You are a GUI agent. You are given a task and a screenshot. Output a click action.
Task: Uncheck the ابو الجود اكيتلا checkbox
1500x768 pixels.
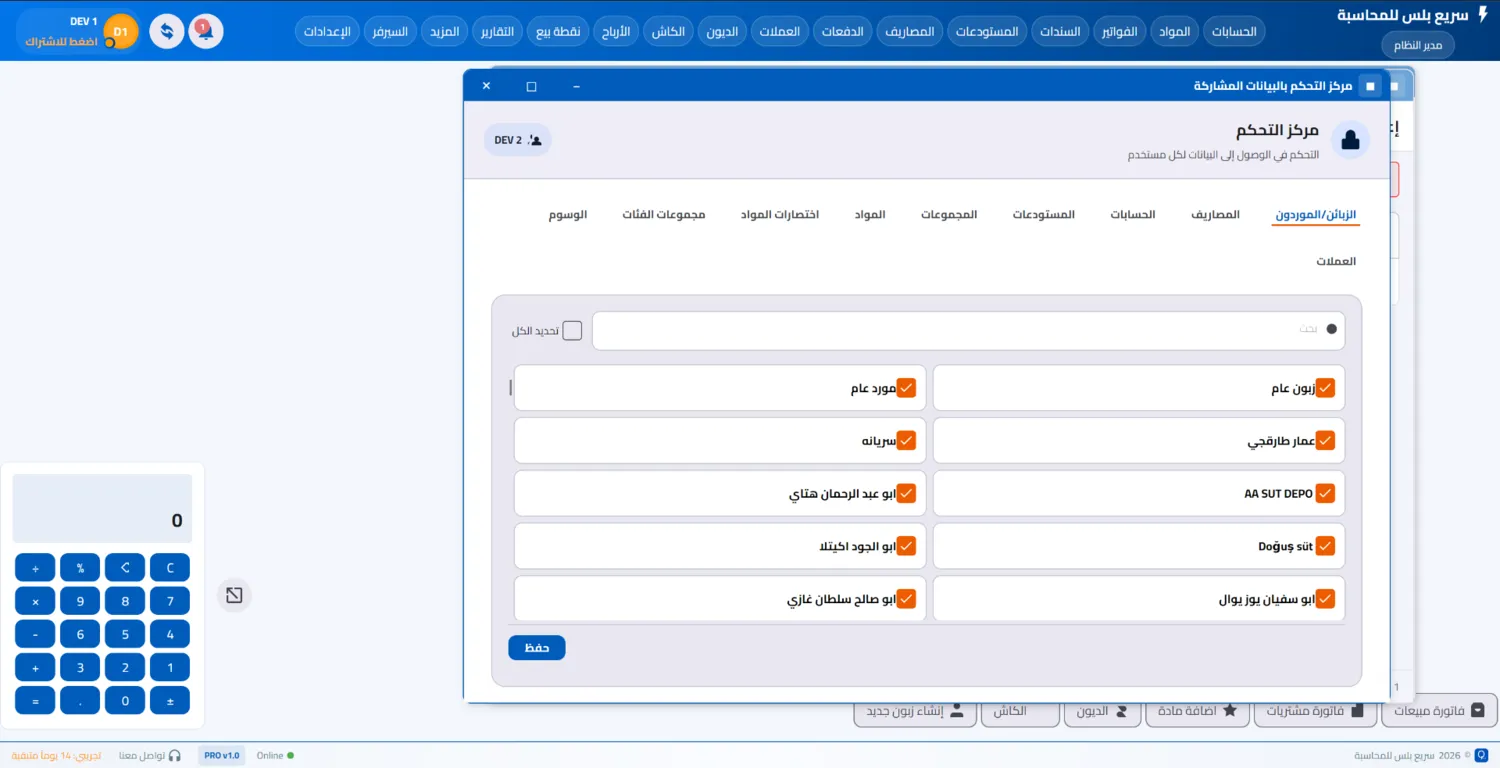click(906, 546)
